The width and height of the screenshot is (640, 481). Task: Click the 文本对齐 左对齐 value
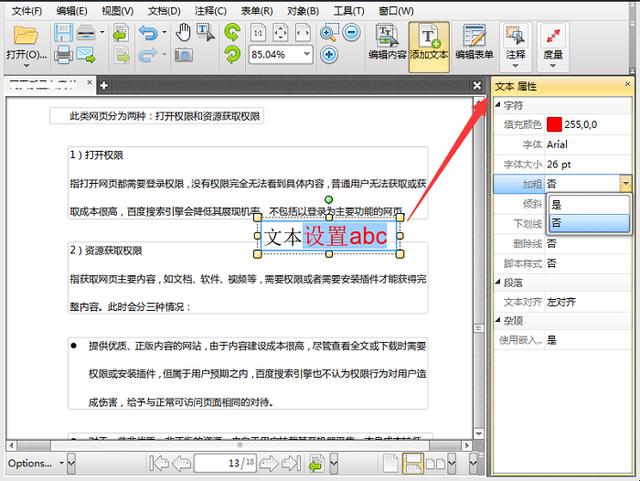pyautogui.click(x=589, y=302)
